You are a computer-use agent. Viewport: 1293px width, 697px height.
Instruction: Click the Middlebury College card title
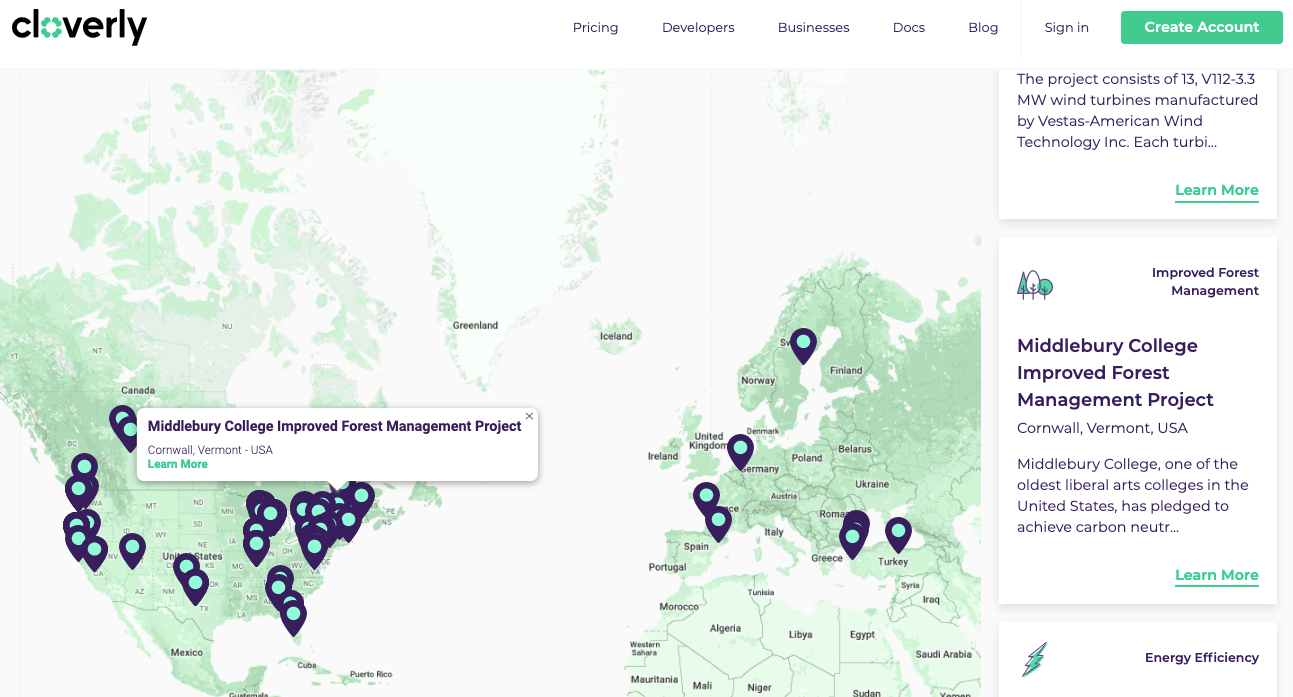[1115, 372]
